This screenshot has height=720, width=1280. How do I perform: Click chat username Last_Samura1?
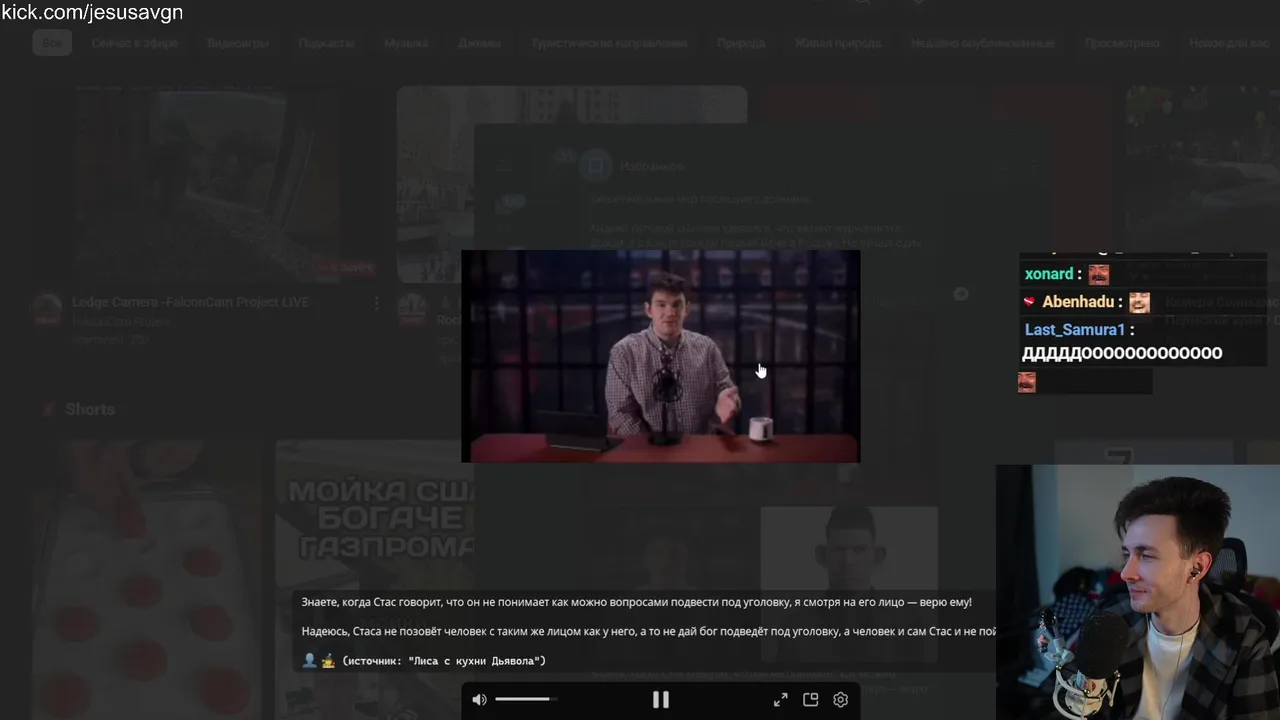[1075, 330]
